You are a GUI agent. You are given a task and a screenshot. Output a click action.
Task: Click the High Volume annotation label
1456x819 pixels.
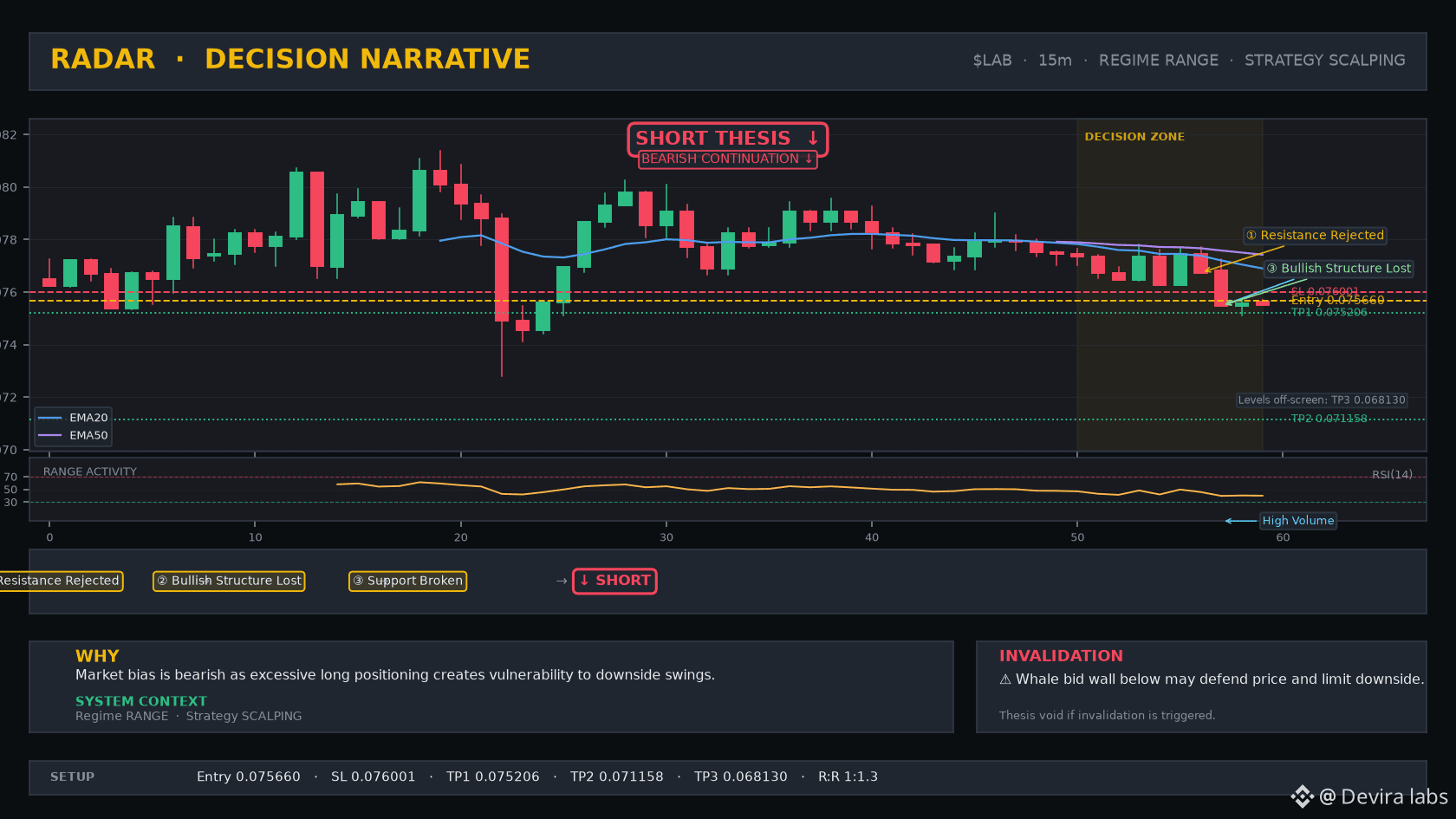(x=1298, y=521)
